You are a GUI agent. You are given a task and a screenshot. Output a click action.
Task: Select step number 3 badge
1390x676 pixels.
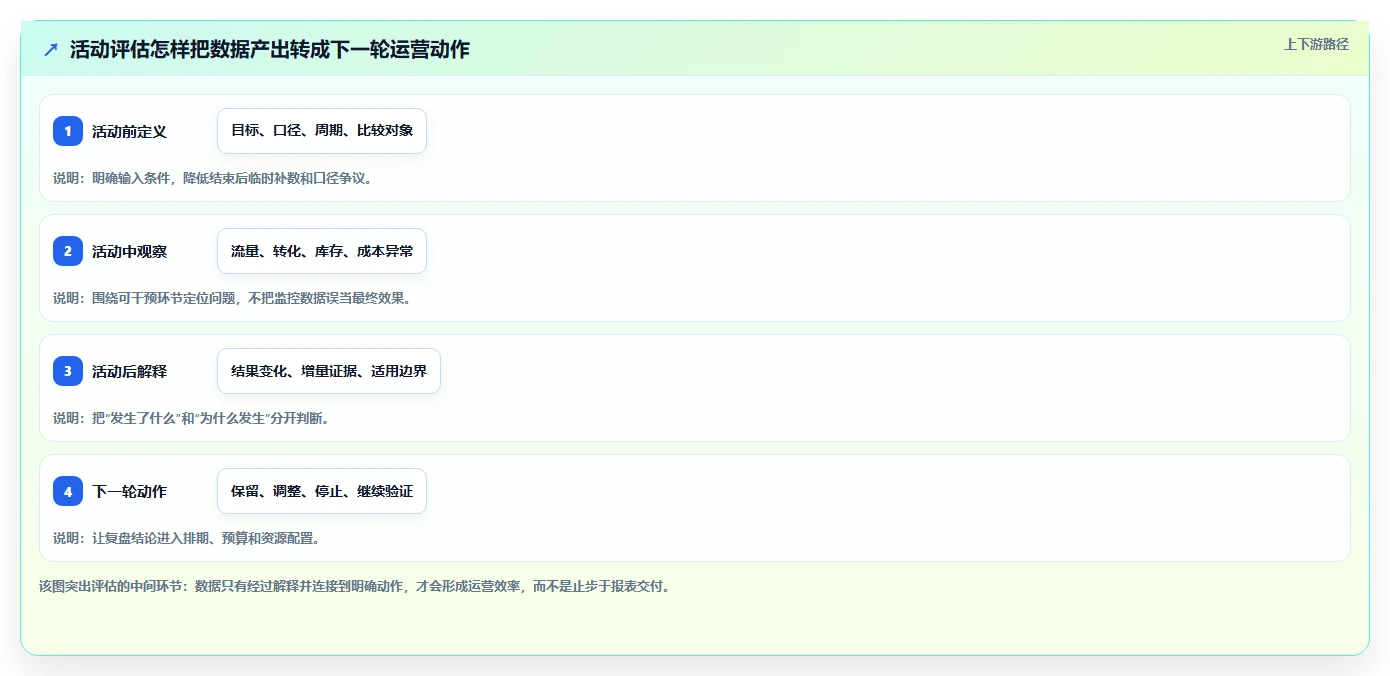pyautogui.click(x=68, y=371)
